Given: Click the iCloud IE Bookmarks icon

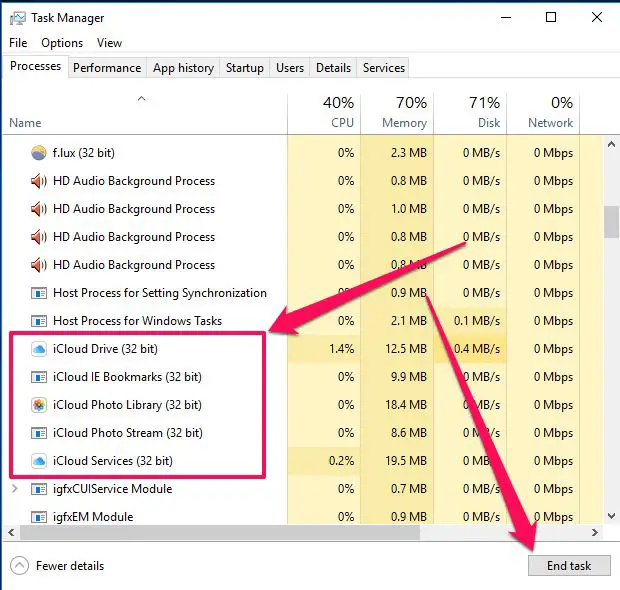Looking at the screenshot, I should (x=39, y=377).
